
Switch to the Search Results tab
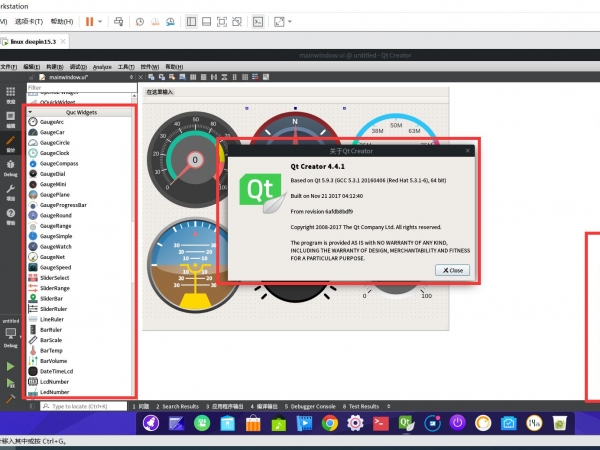click(181, 407)
